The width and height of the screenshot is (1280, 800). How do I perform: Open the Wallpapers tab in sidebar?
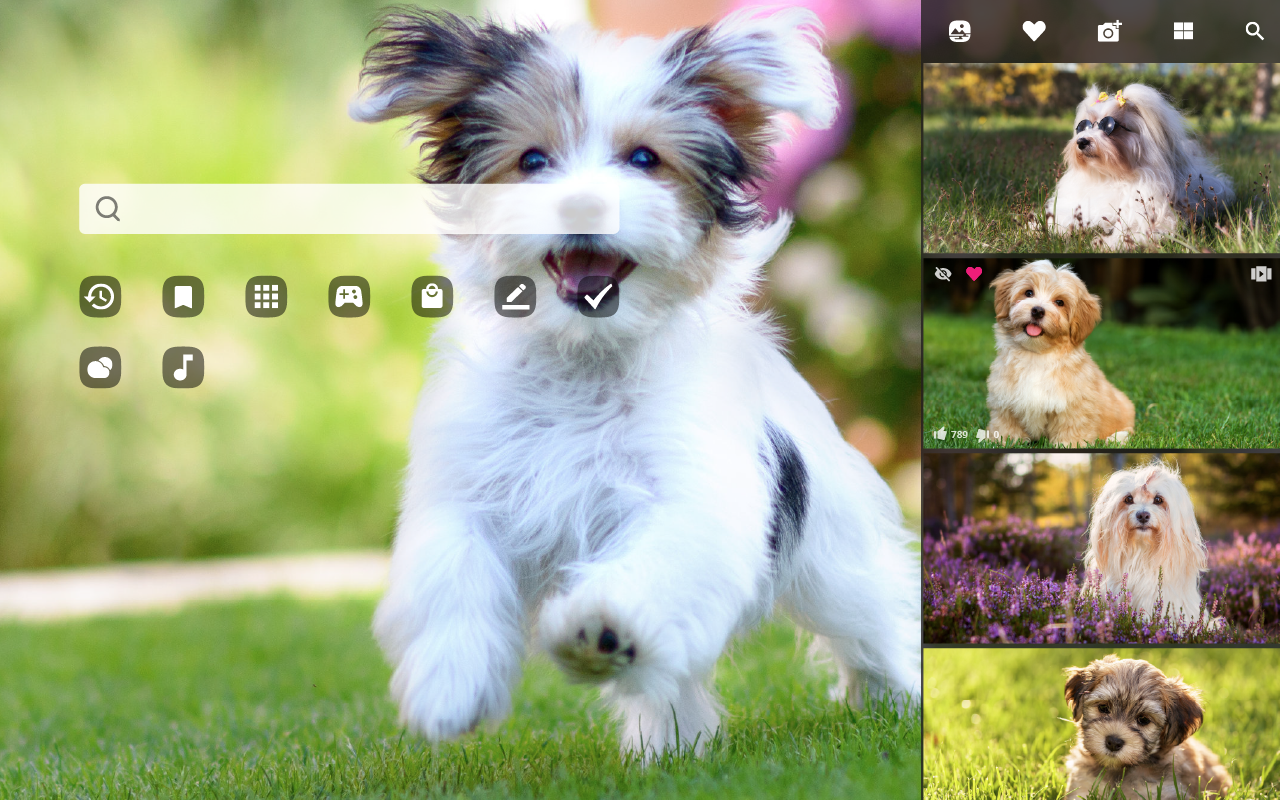[960, 31]
